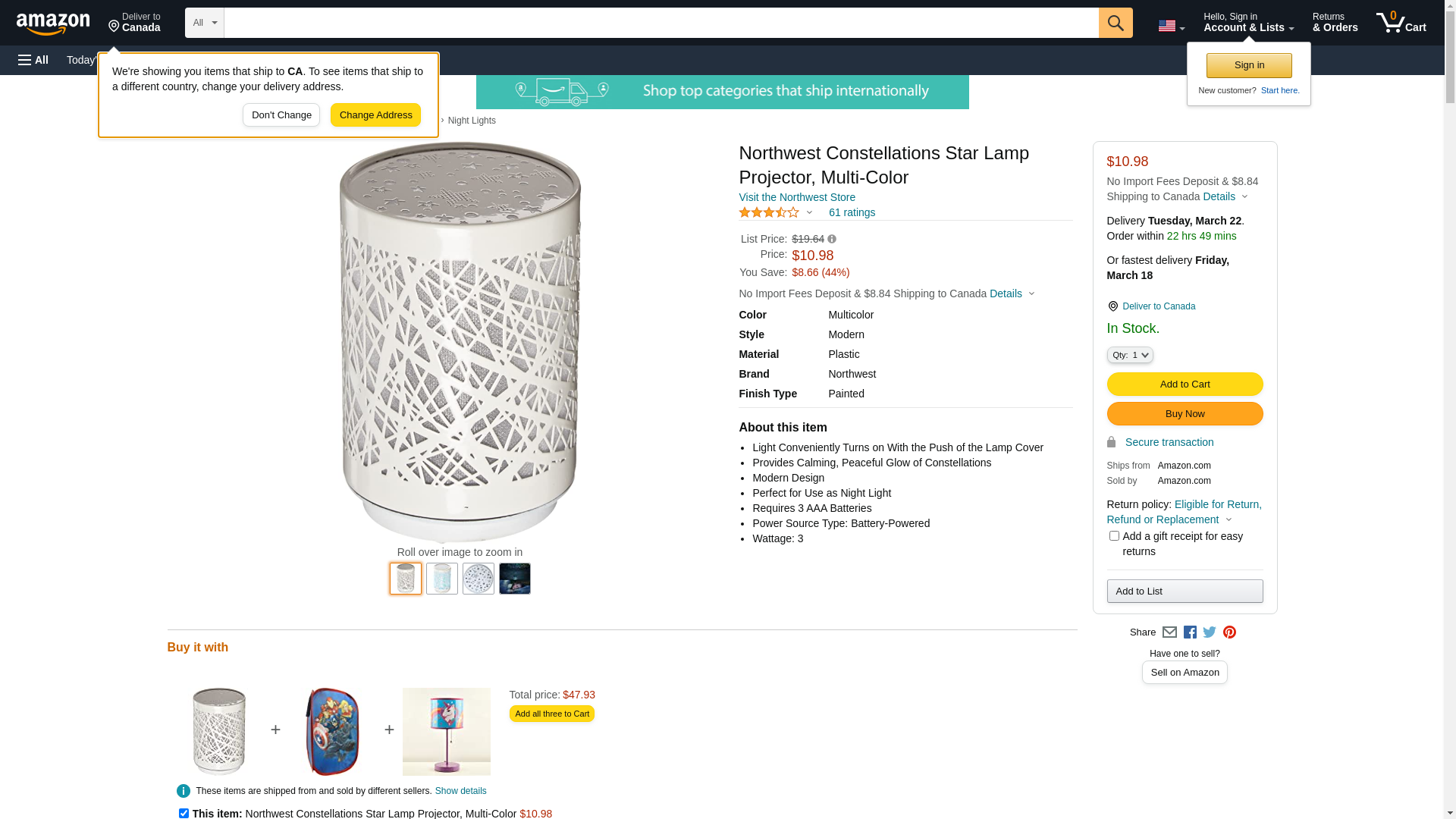
Task: Open the All hamburger menu
Action: (x=33, y=60)
